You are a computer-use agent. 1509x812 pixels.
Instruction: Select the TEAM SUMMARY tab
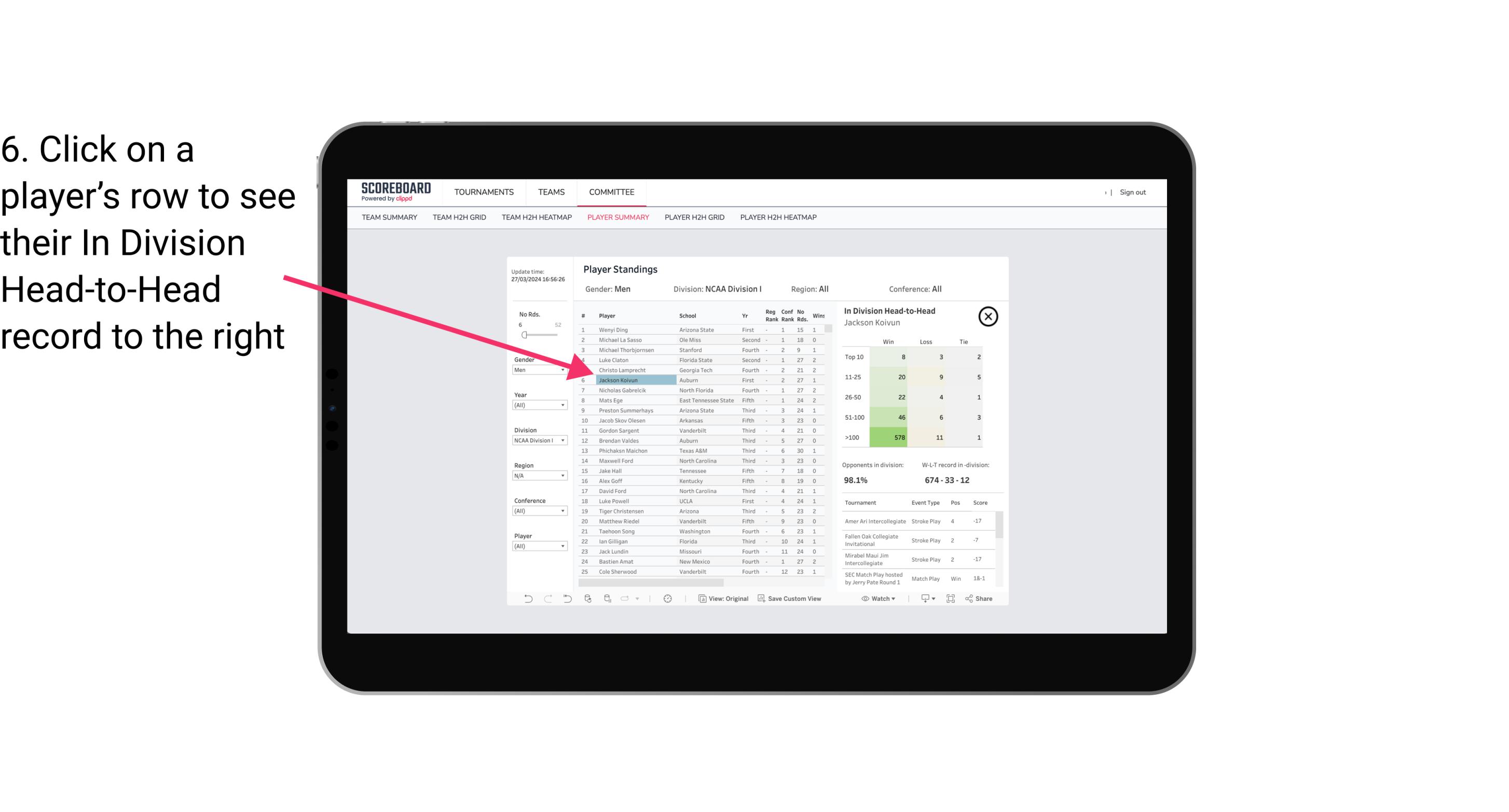pyautogui.click(x=389, y=217)
